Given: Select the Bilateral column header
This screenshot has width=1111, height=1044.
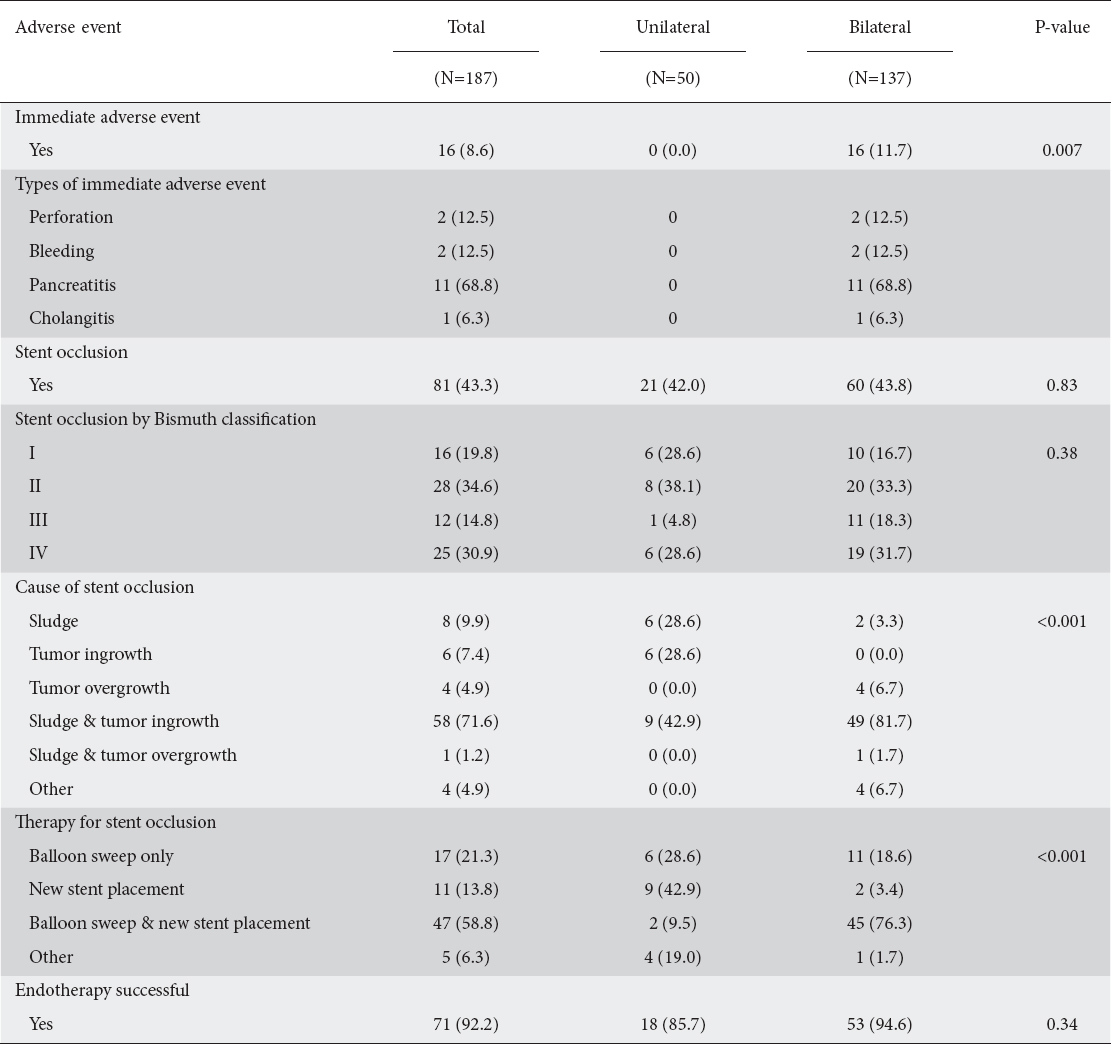Looking at the screenshot, I should coord(879,28).
